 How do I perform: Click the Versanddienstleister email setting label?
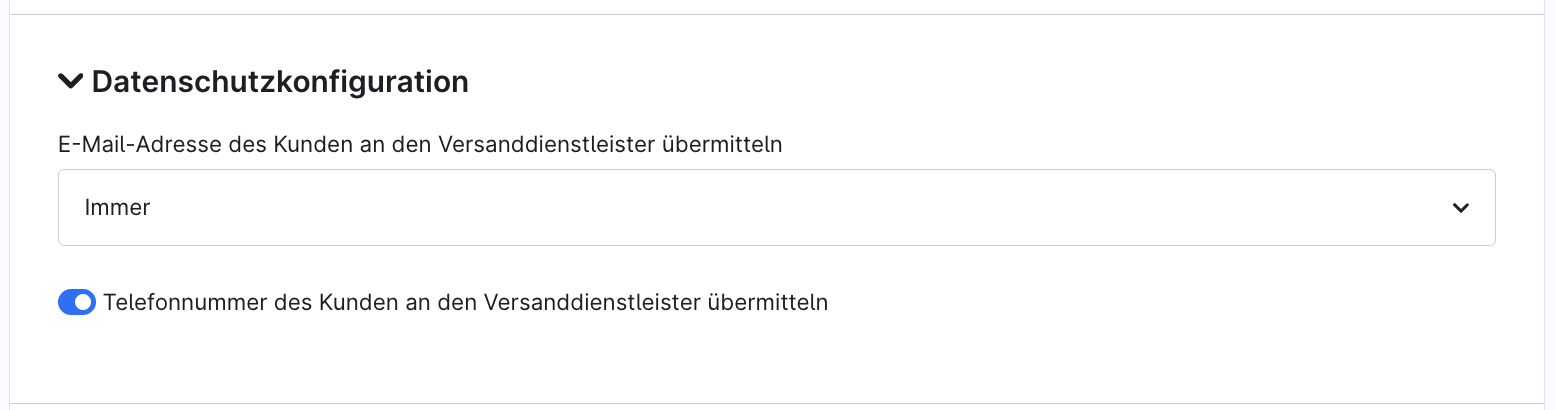click(x=420, y=145)
